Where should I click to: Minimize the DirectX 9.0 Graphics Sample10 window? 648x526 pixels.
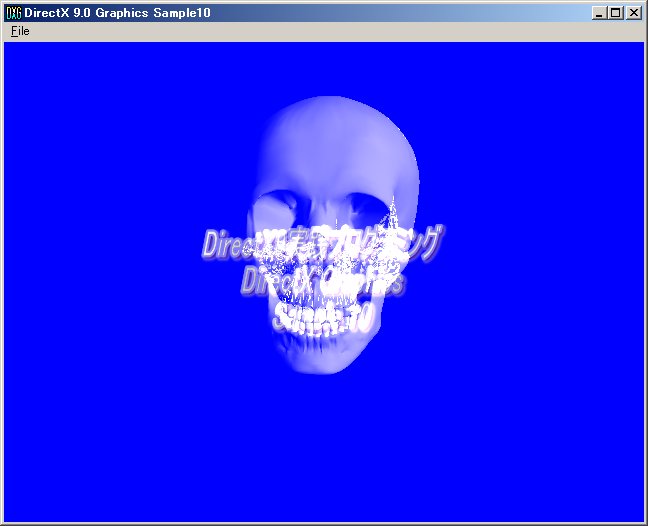click(x=599, y=13)
